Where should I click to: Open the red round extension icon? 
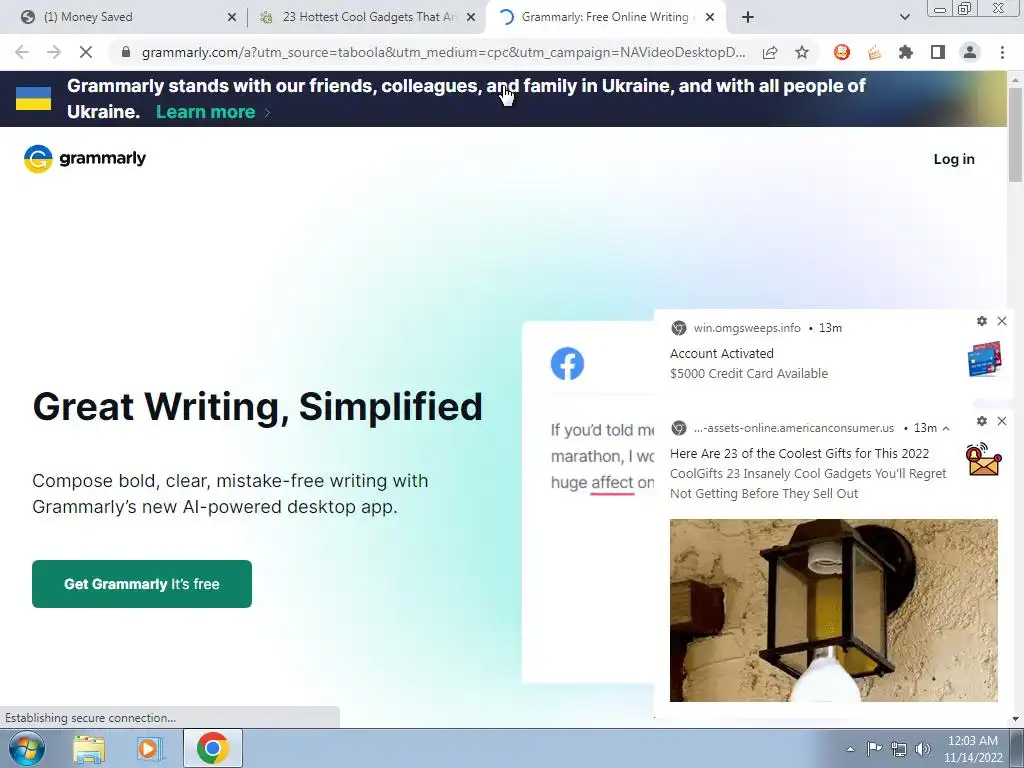tap(842, 52)
